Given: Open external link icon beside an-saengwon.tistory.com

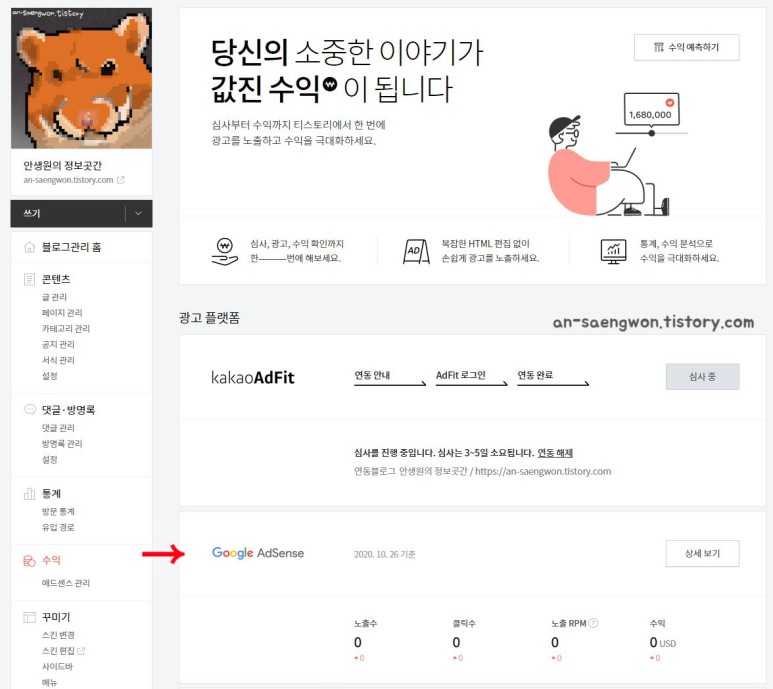Looking at the screenshot, I should point(121,180).
